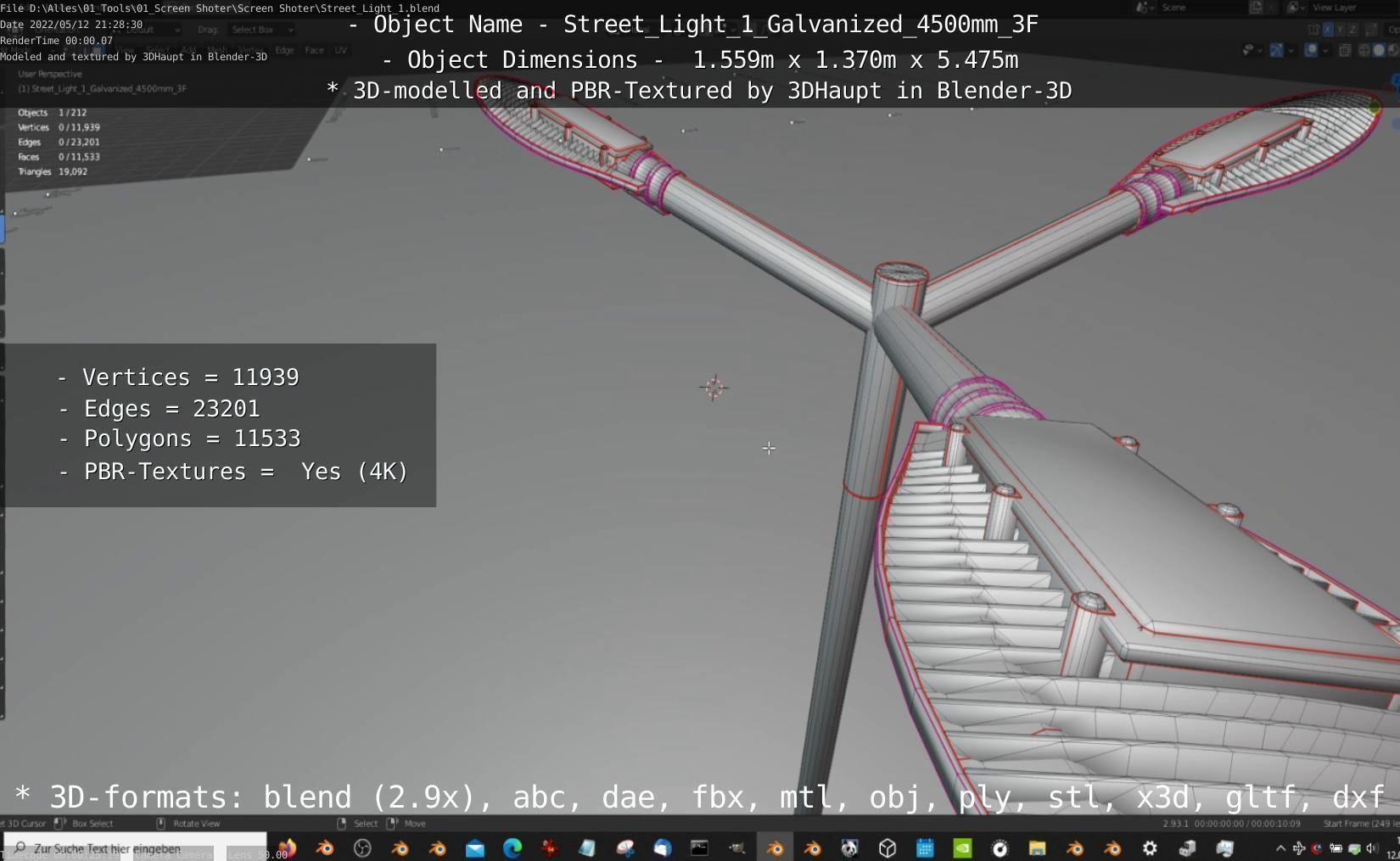
Task: Click green Y axis on navigation gizmo
Action: tap(1374, 108)
